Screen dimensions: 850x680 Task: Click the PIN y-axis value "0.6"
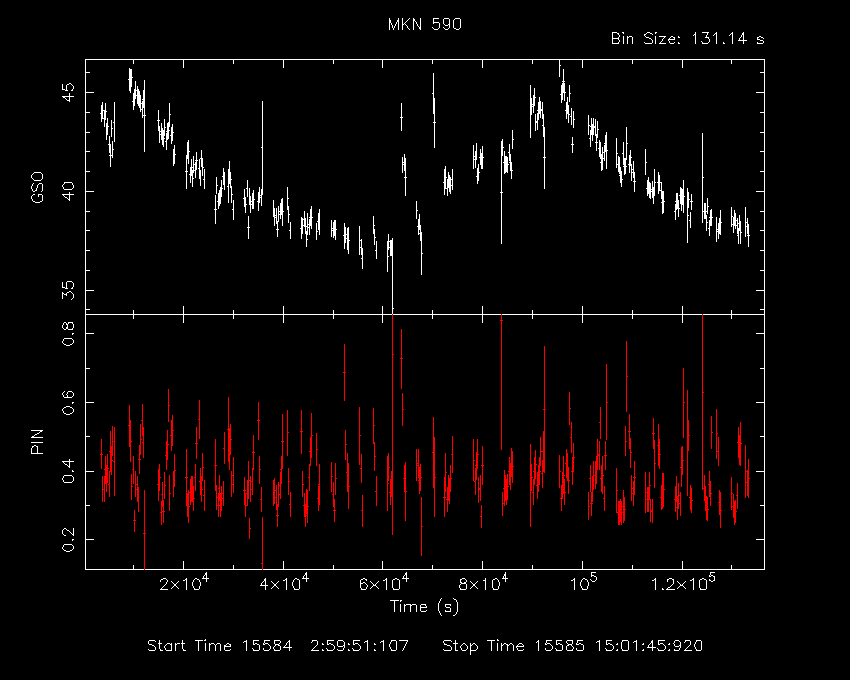point(68,402)
